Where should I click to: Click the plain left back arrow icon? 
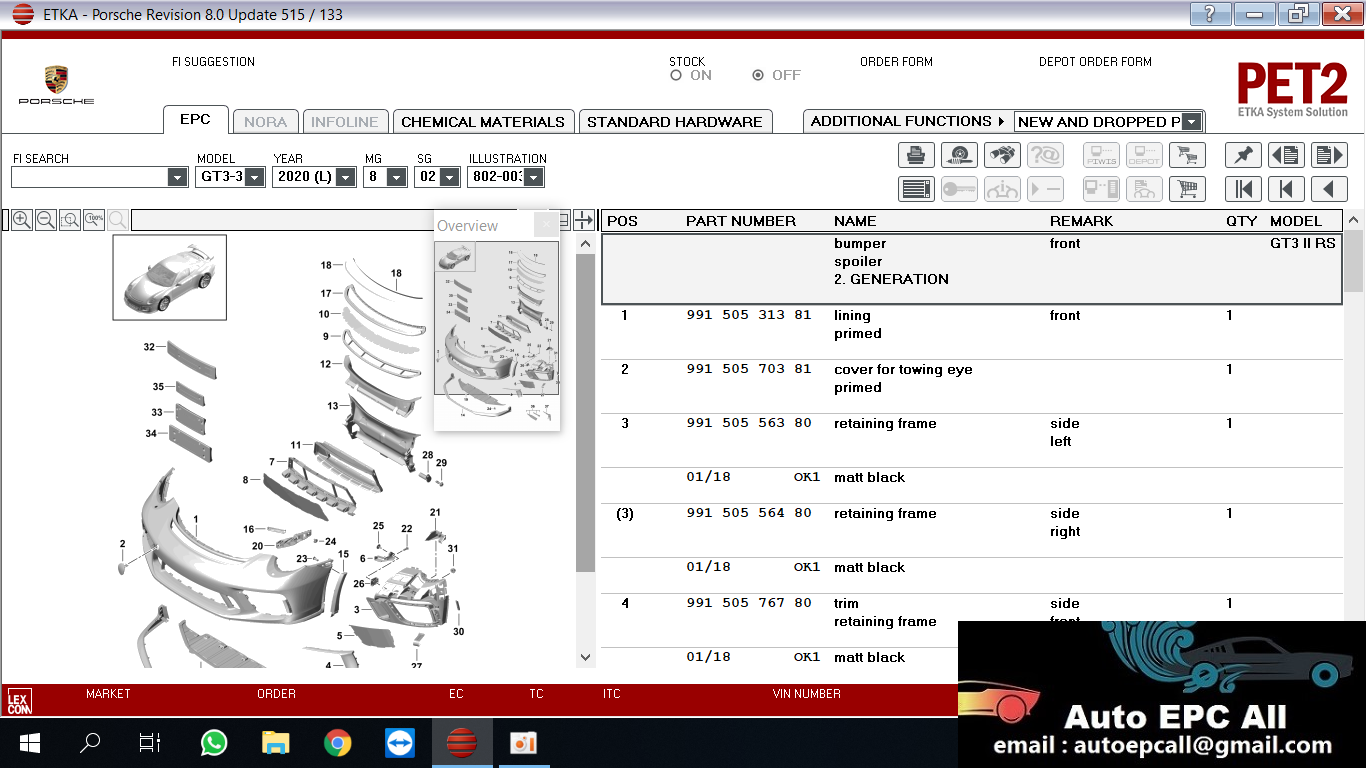point(1329,189)
